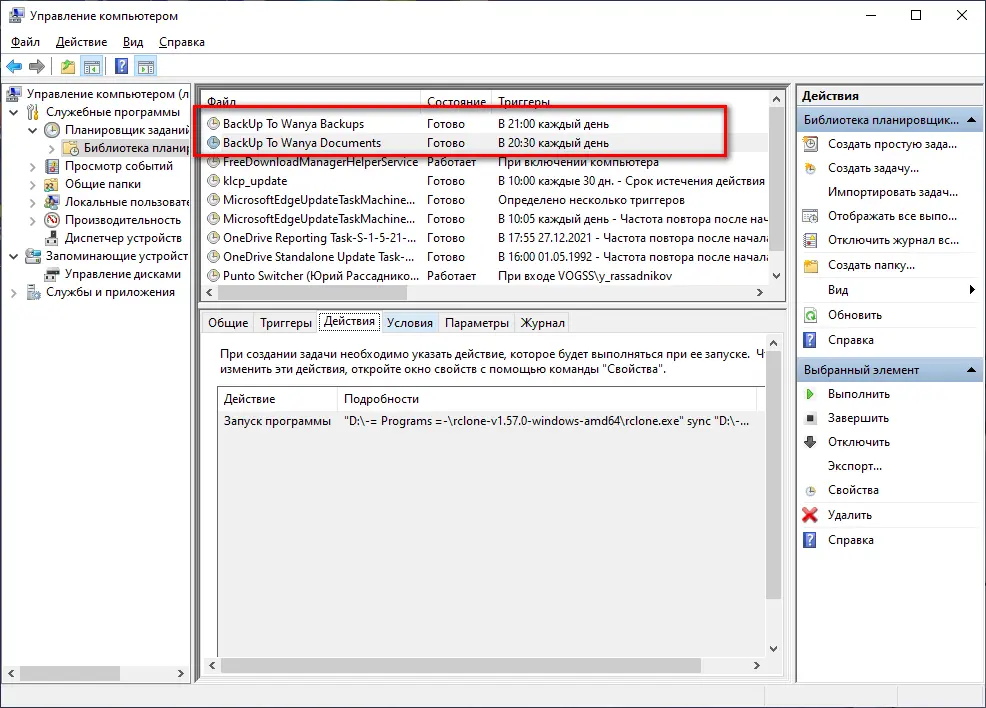Click the Back arrow in the toolbar

14,67
